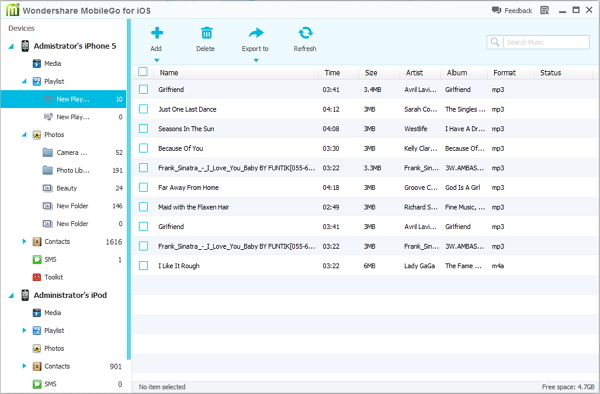This screenshot has width=600, height=394.
Task: Open the Add dropdown arrow
Action: click(x=157, y=60)
